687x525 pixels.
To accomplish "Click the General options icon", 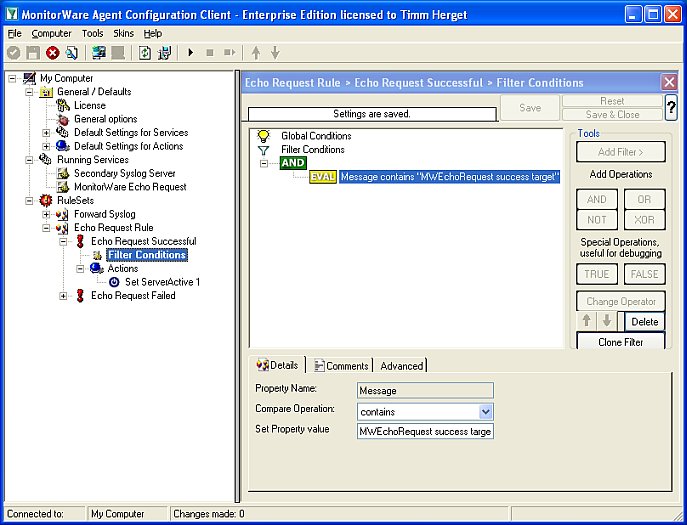I will (x=63, y=119).
